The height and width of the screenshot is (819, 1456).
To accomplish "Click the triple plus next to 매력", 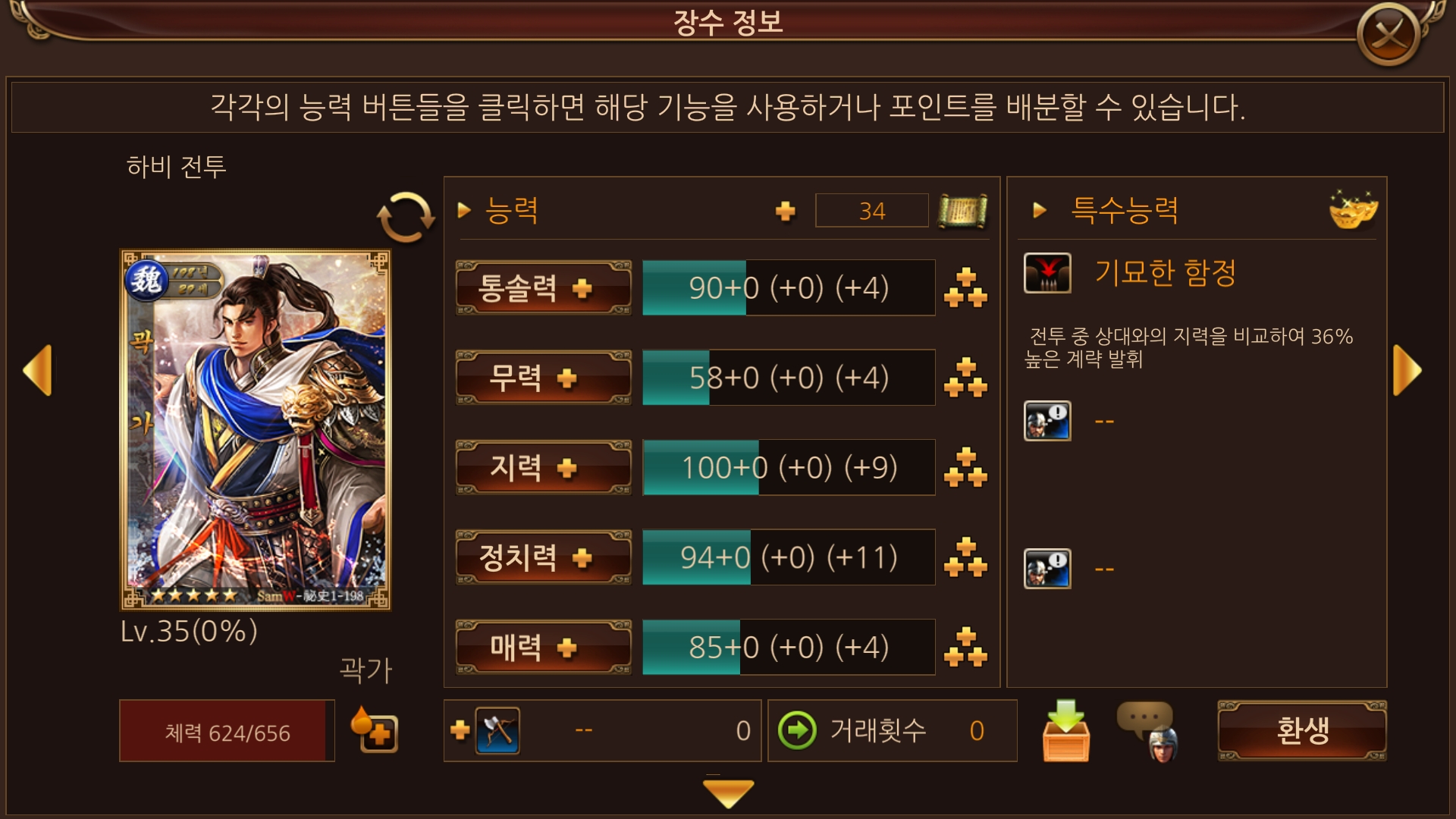I will click(x=965, y=648).
